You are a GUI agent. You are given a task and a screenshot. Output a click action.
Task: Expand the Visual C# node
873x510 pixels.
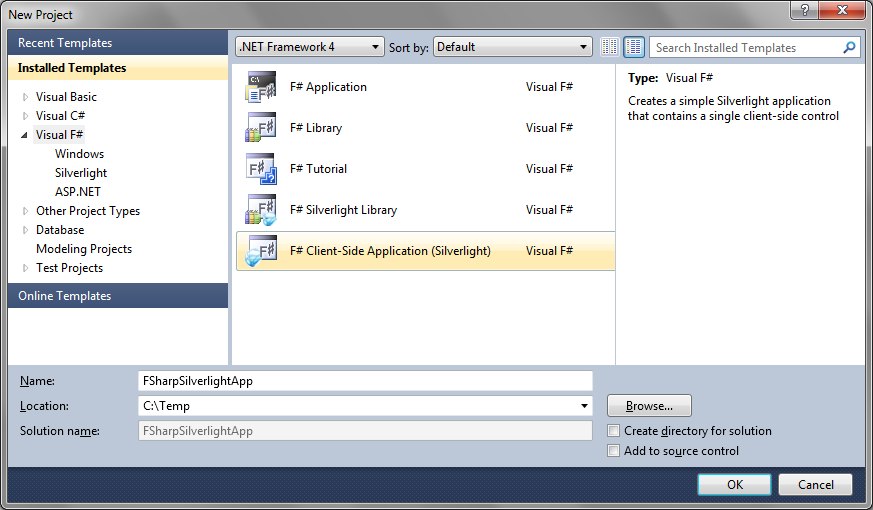(25, 116)
